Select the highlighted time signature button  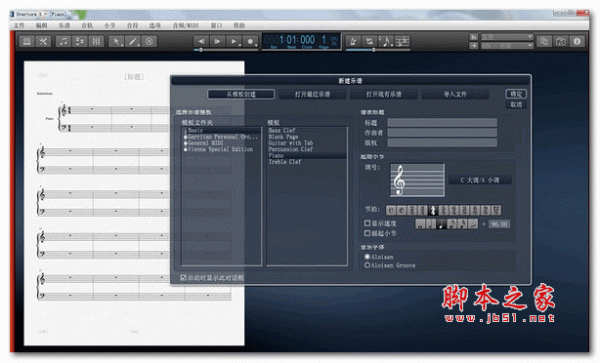pyautogui.click(x=433, y=210)
